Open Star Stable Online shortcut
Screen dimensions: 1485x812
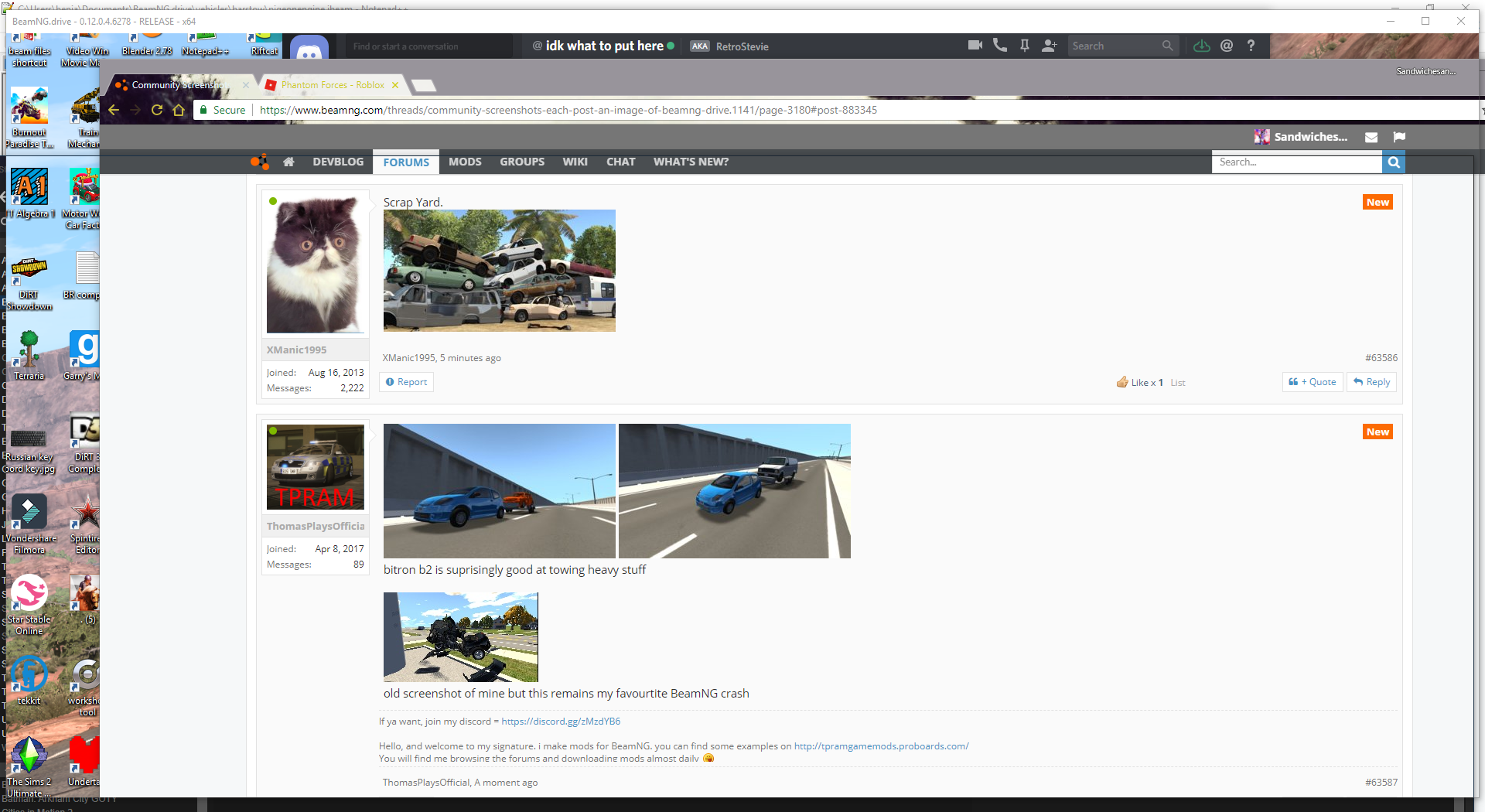(29, 605)
